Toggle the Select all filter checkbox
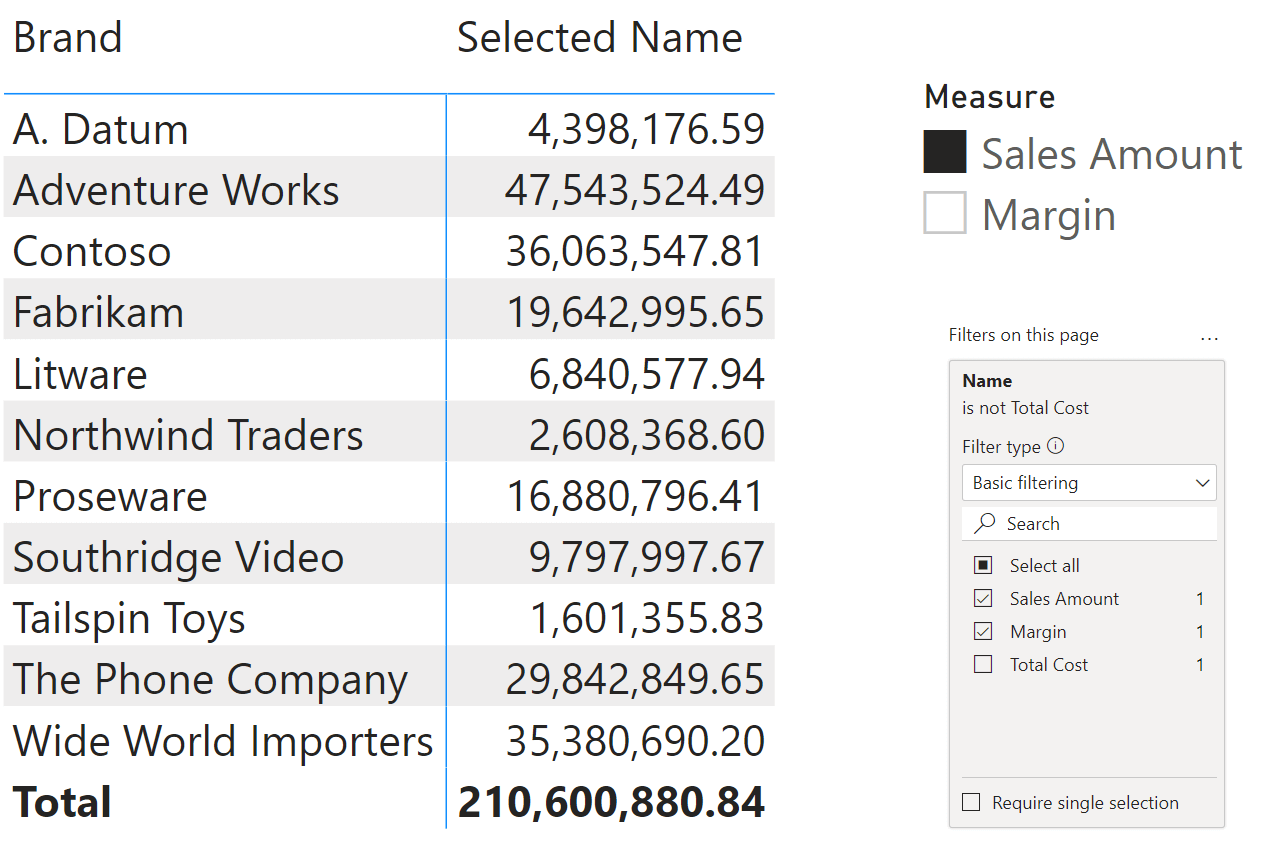This screenshot has width=1274, height=859. (x=983, y=565)
